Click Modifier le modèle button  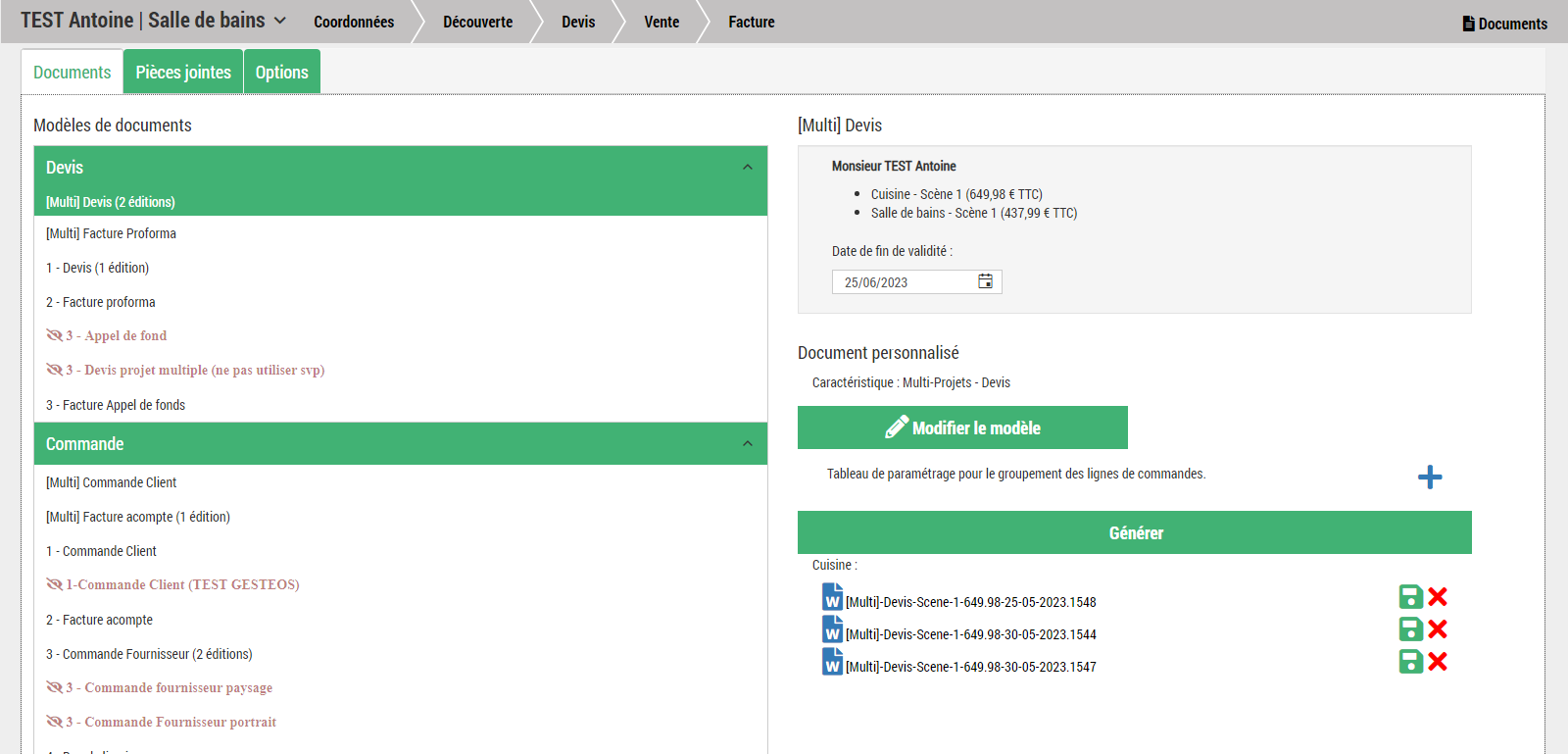(962, 427)
